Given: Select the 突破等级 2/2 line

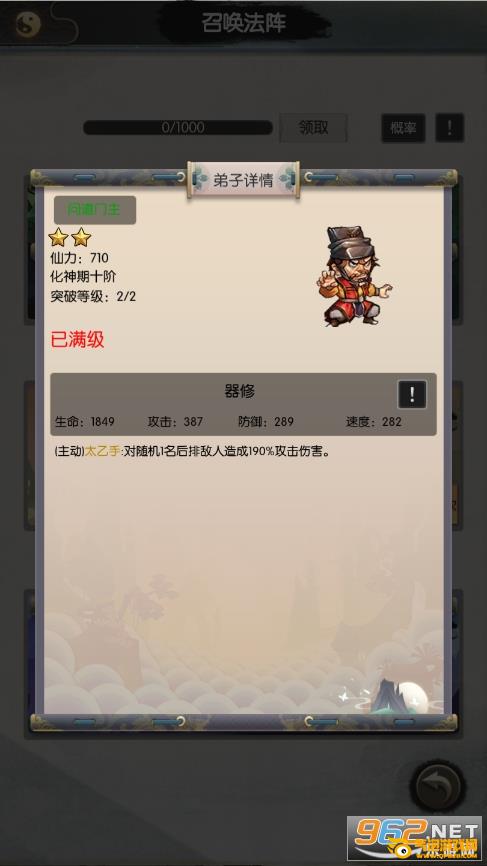Looking at the screenshot, I should (x=93, y=297).
